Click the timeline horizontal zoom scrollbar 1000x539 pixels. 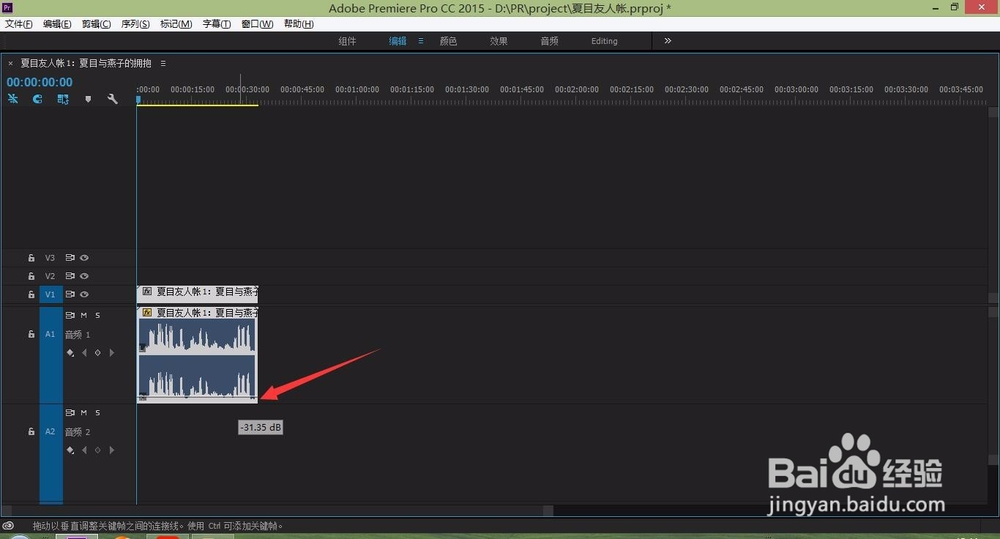pos(277,510)
